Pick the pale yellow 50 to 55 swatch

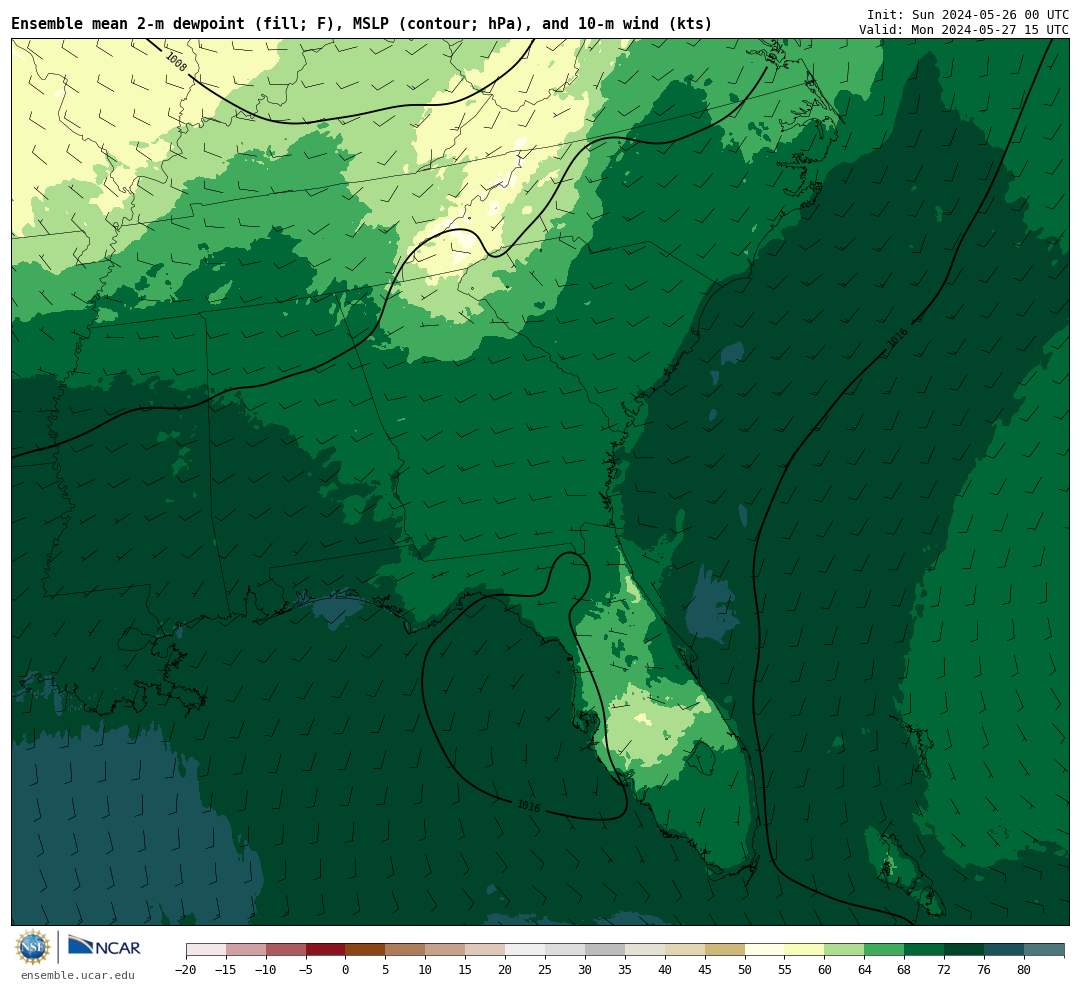(x=764, y=950)
